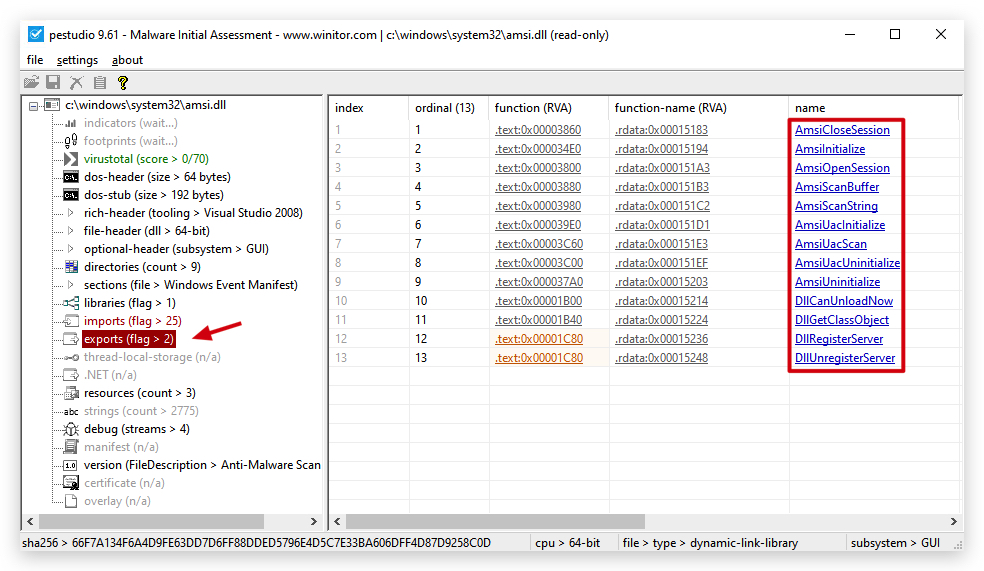This screenshot has width=984, height=571.
Task: Click the pestudio app icon in title bar
Action: 36,35
